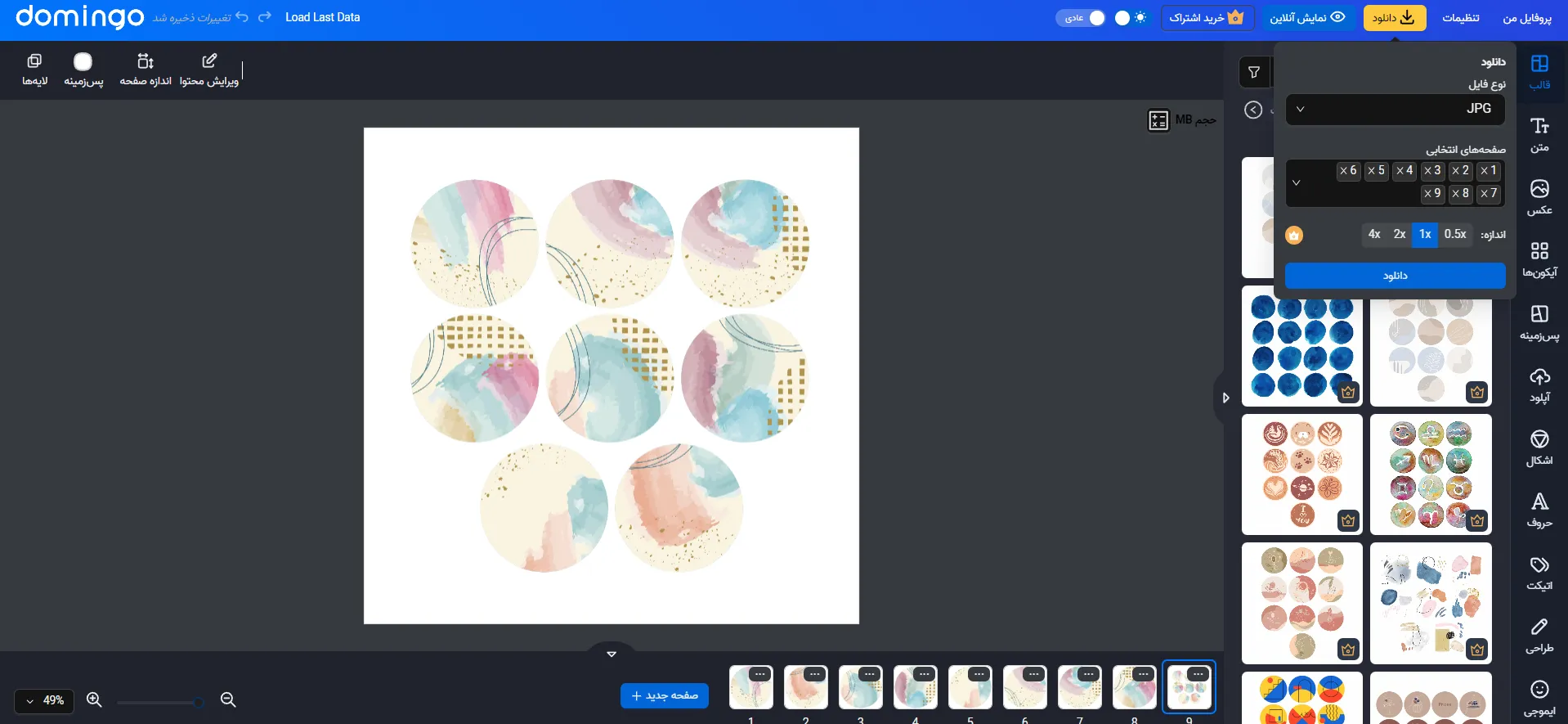Click the Buy Subscription (خرید اشتراک) button

click(1207, 17)
